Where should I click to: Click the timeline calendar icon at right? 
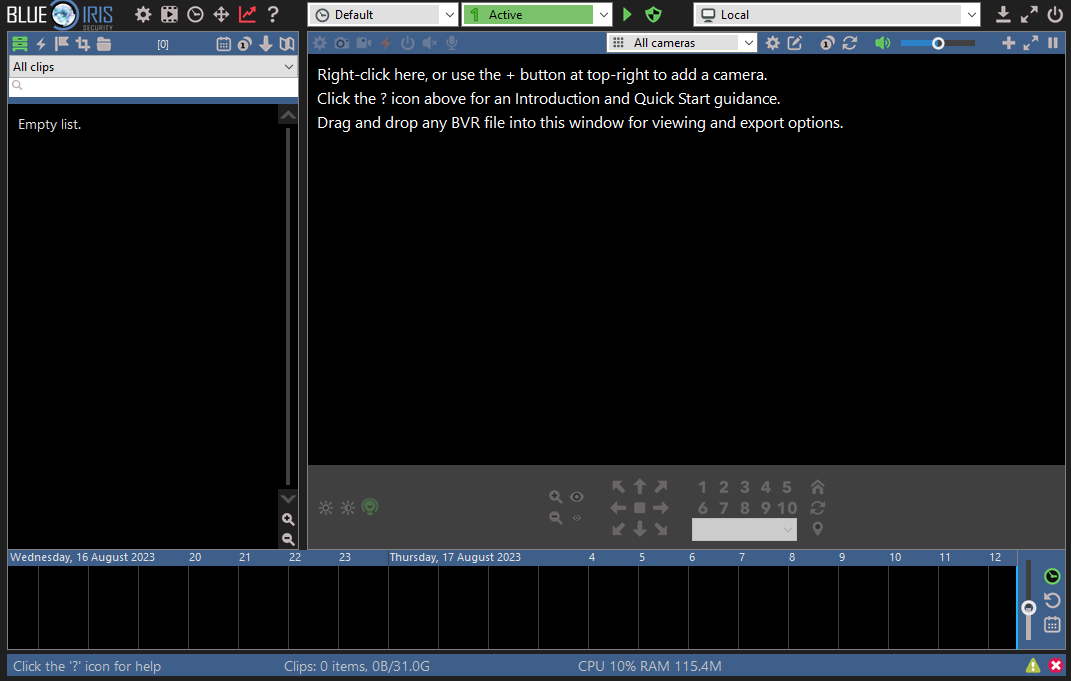pos(1053,624)
